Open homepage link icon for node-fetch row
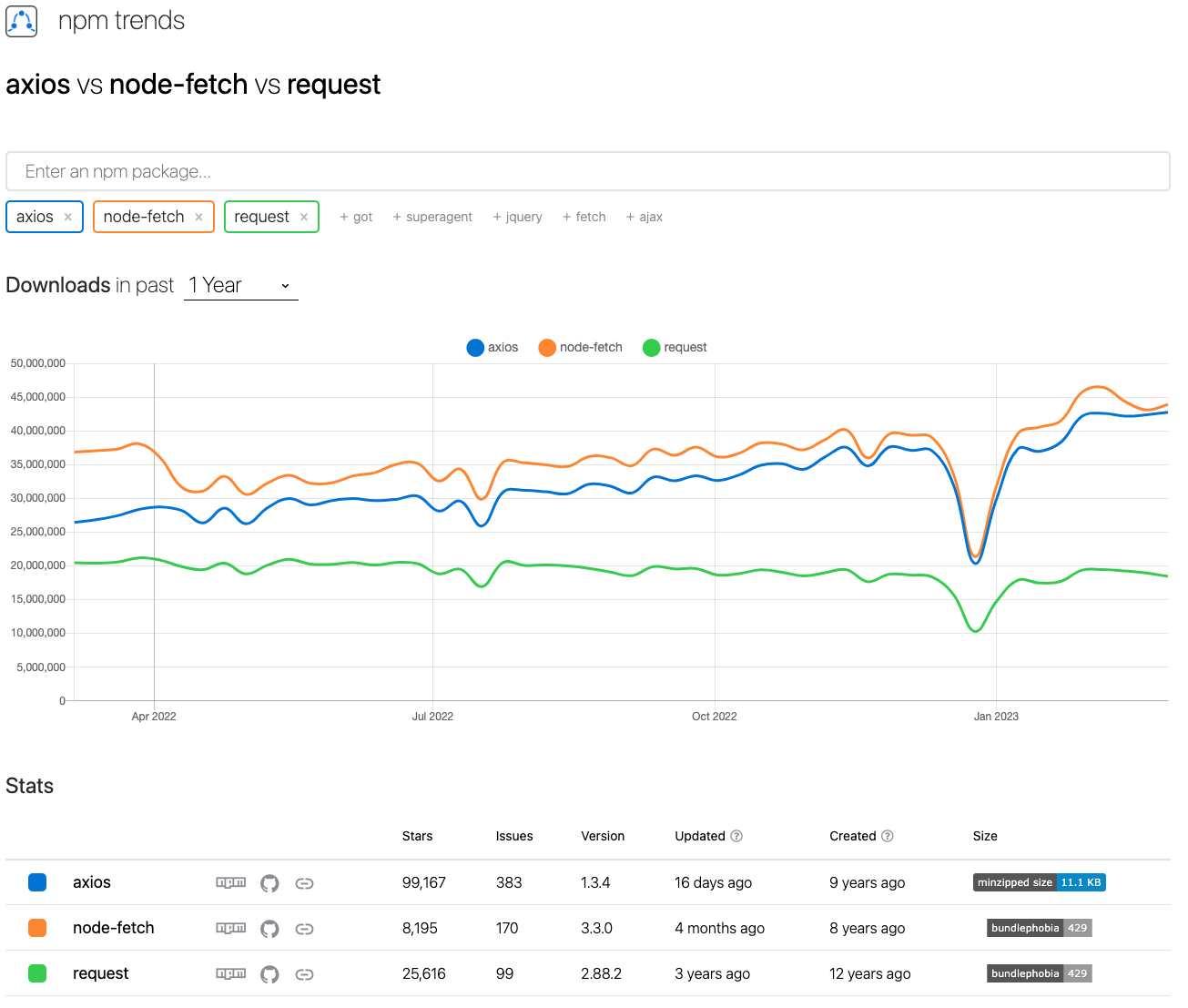The height and width of the screenshot is (1008, 1188). [x=305, y=929]
